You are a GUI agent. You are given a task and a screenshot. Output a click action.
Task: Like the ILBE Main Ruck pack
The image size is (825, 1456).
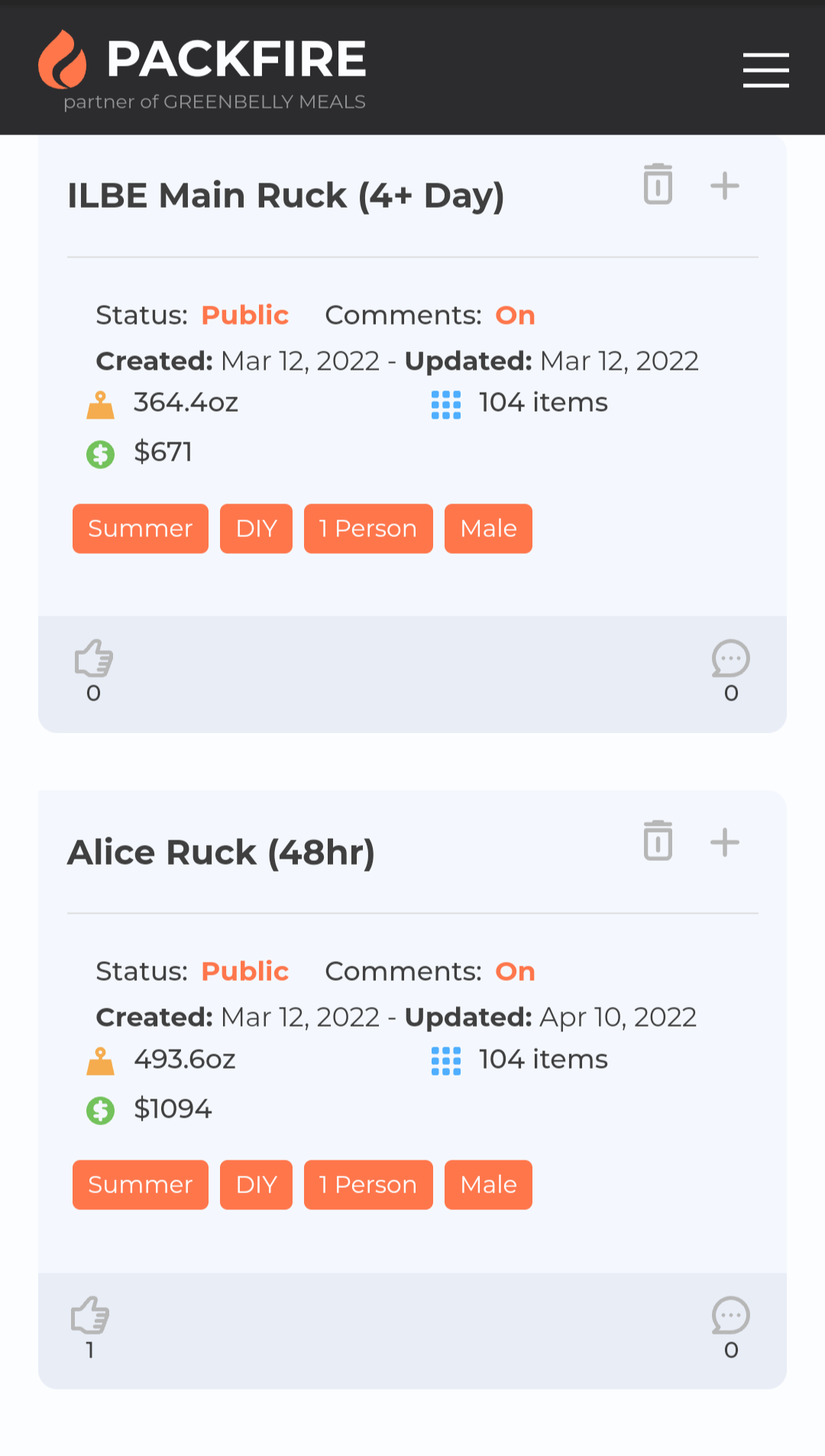point(94,659)
